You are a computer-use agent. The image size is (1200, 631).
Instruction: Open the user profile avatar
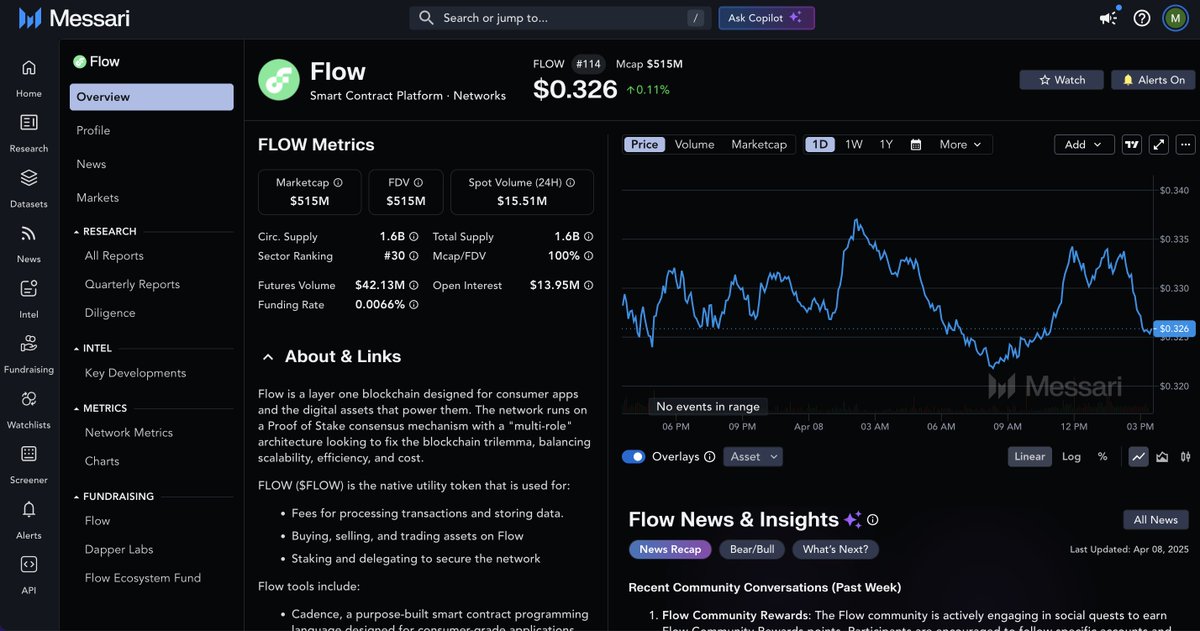pos(1174,18)
